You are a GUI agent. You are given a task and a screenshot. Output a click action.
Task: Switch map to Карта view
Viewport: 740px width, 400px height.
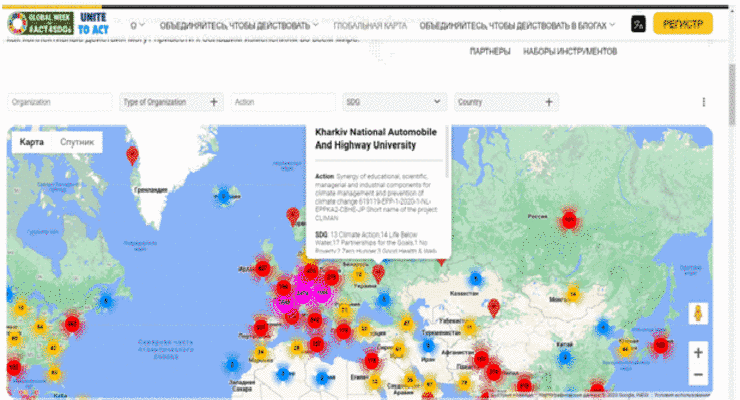click(32, 143)
